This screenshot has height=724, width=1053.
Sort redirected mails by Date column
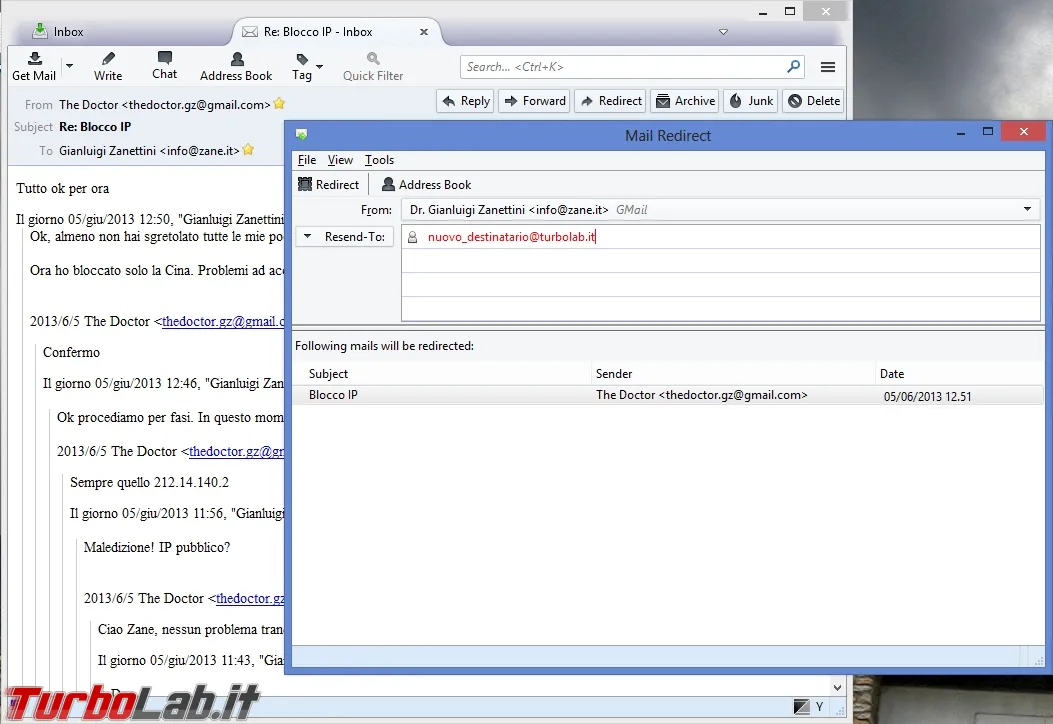tap(960, 373)
